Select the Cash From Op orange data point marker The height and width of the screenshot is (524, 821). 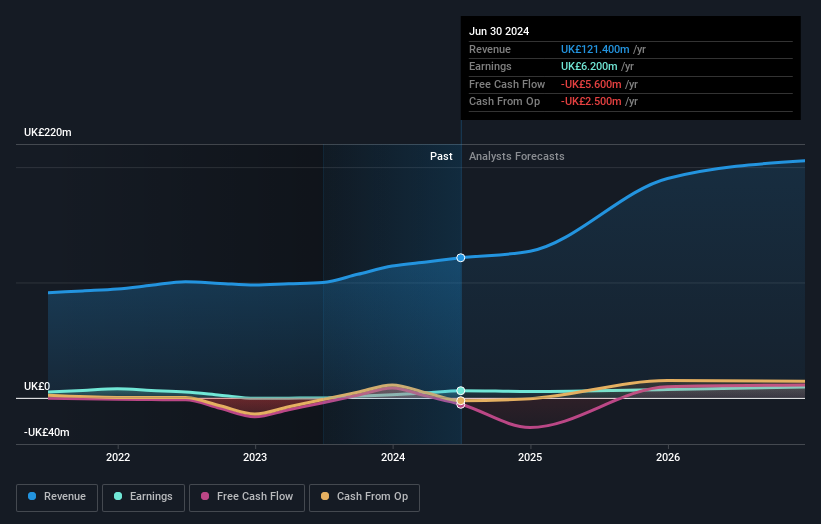pyautogui.click(x=461, y=401)
